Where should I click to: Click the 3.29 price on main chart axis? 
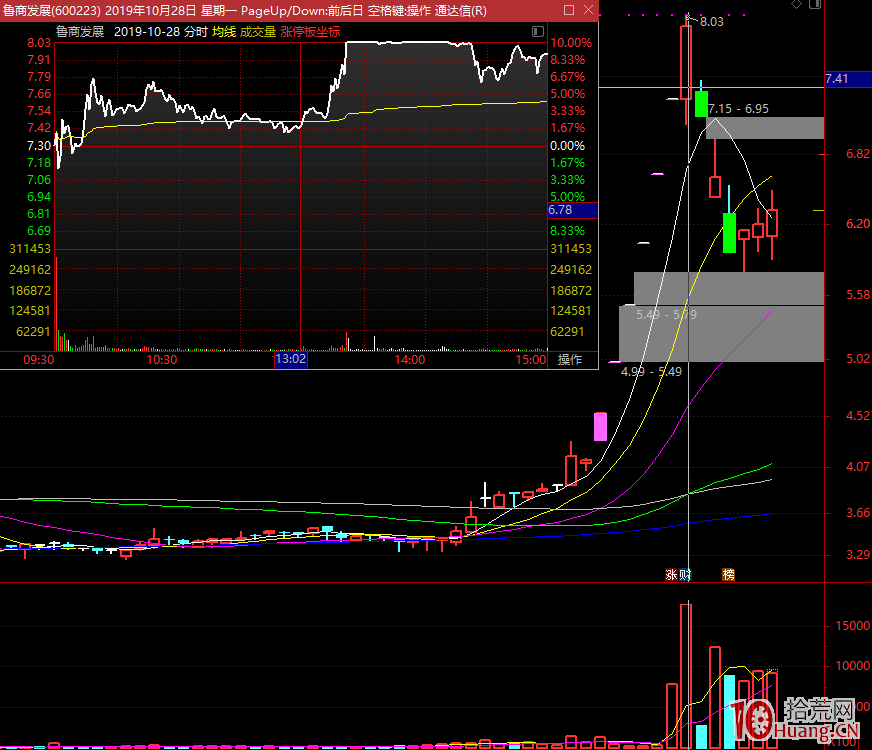(x=858, y=555)
